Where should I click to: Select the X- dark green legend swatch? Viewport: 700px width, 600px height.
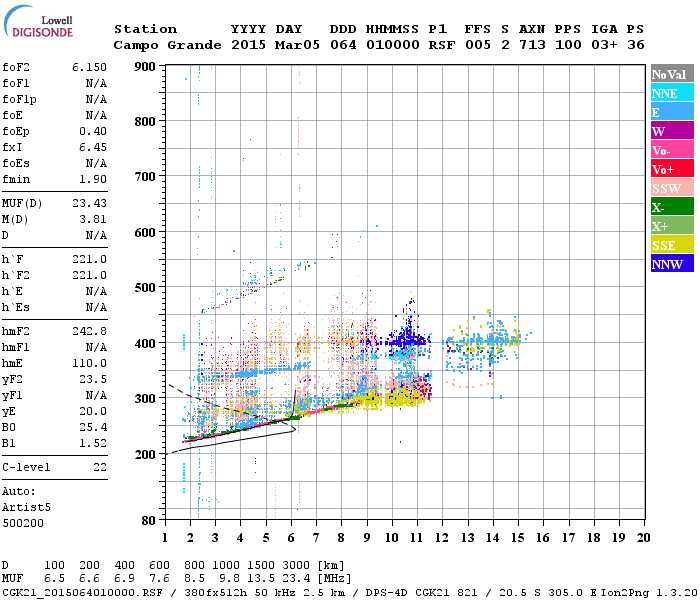672,207
